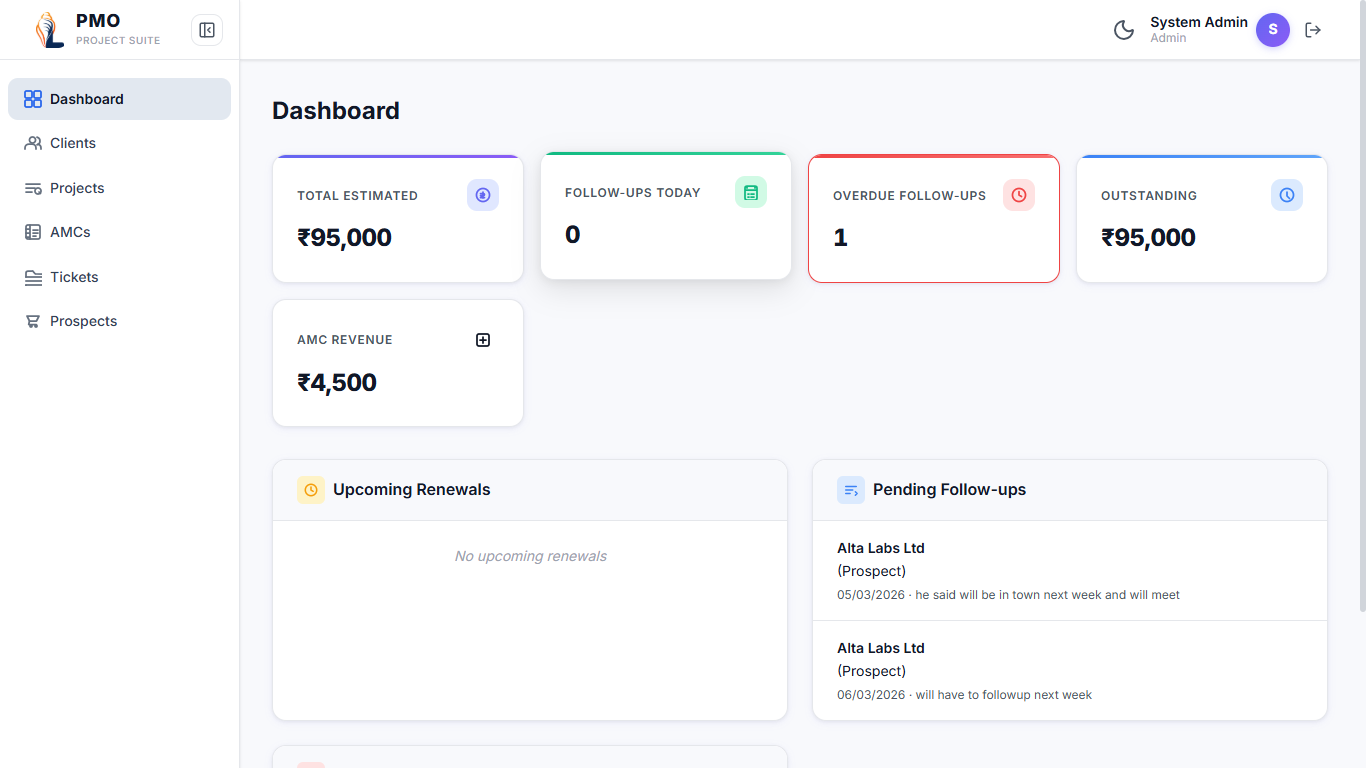Screen dimensions: 1366x768
Task: Click the clock icon beside Upcoming Renewals
Action: [310, 490]
